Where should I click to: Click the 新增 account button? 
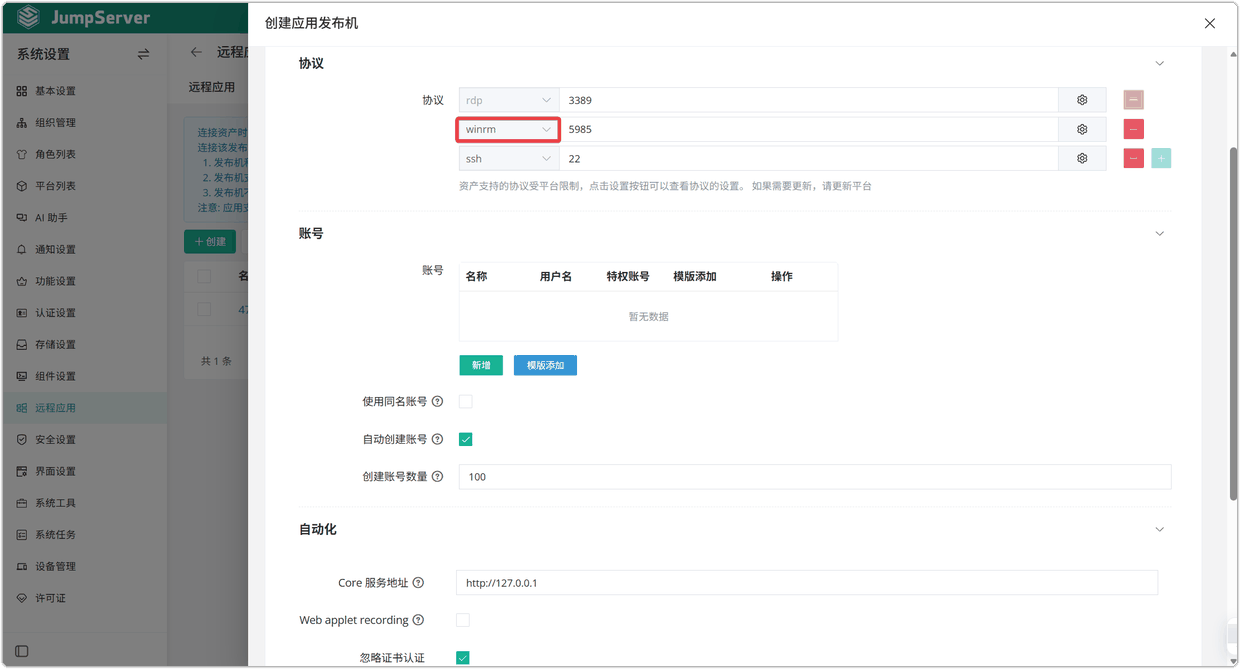point(481,365)
